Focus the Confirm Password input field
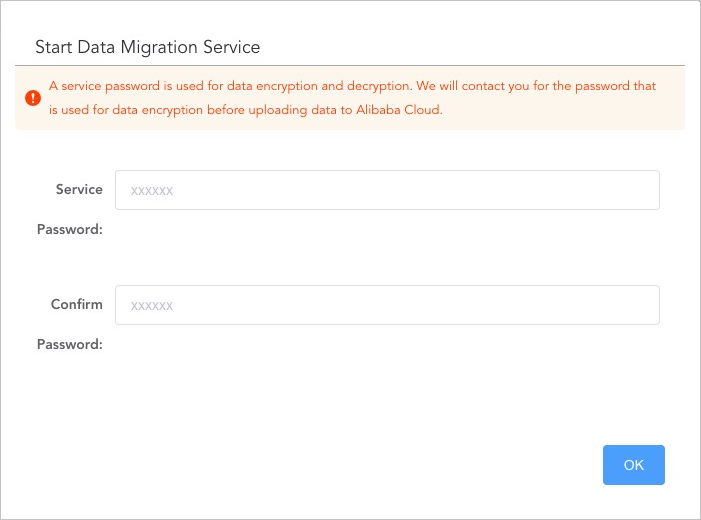701x520 pixels. click(387, 305)
